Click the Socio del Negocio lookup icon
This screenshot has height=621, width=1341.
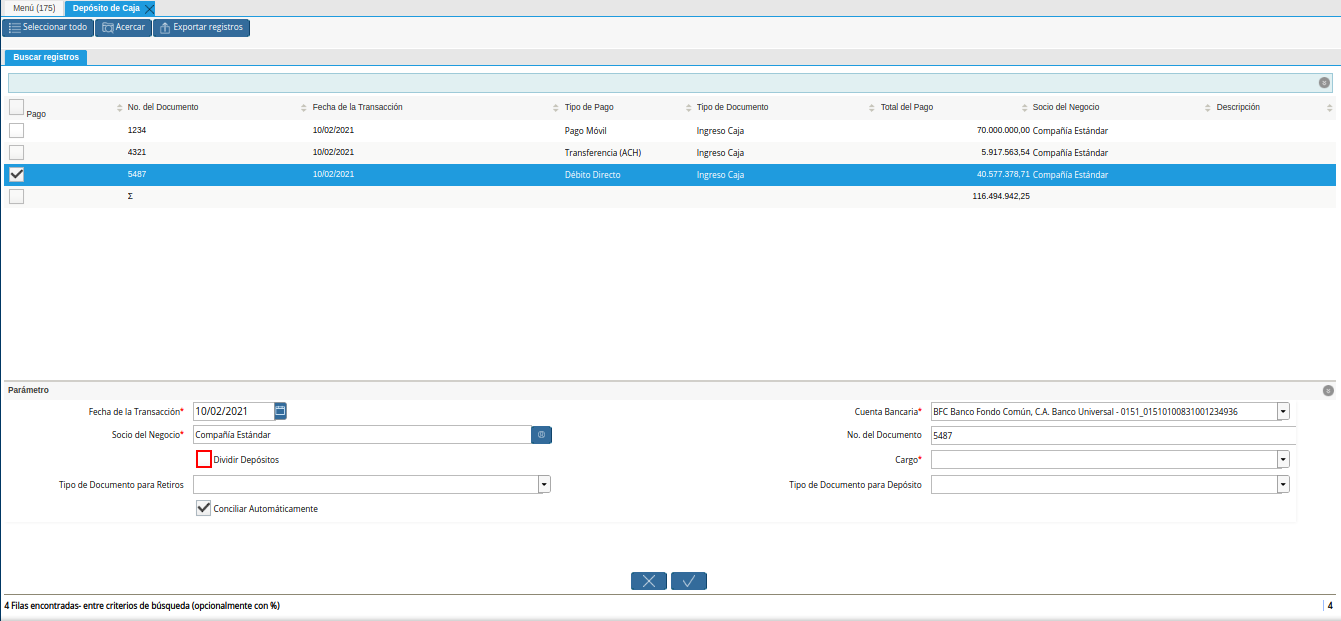click(541, 435)
